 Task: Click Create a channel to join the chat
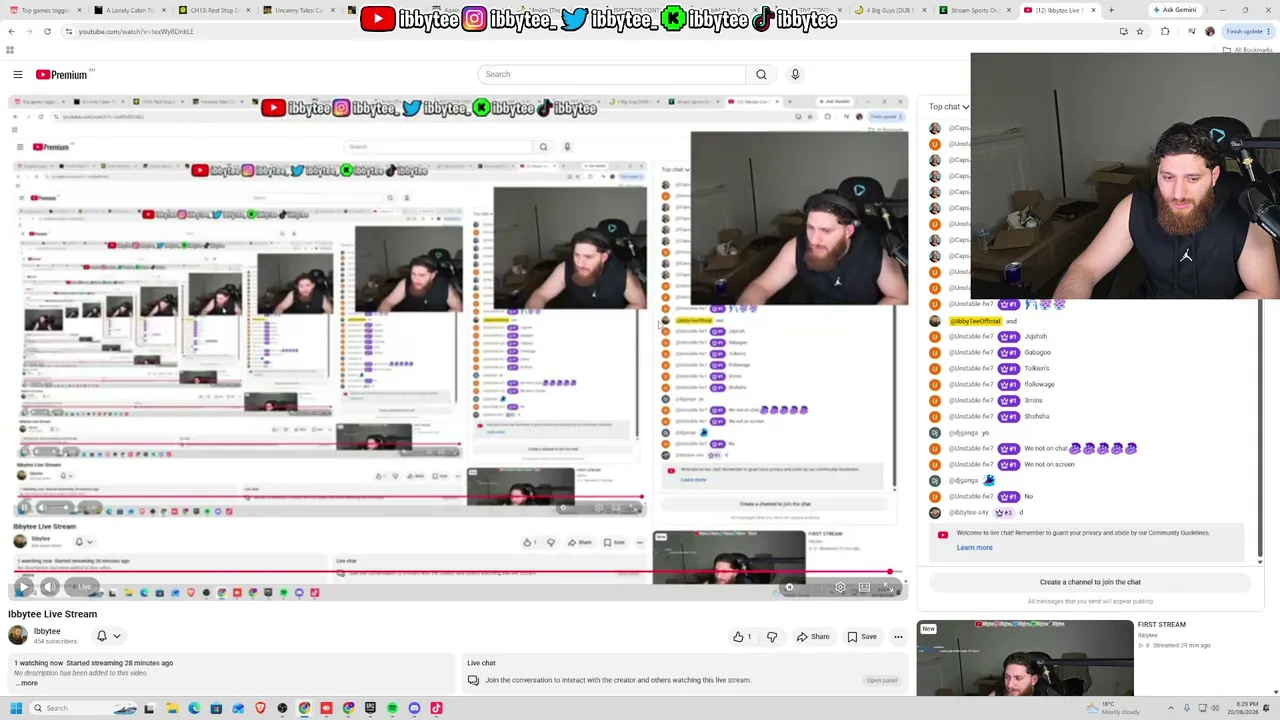tap(1090, 582)
